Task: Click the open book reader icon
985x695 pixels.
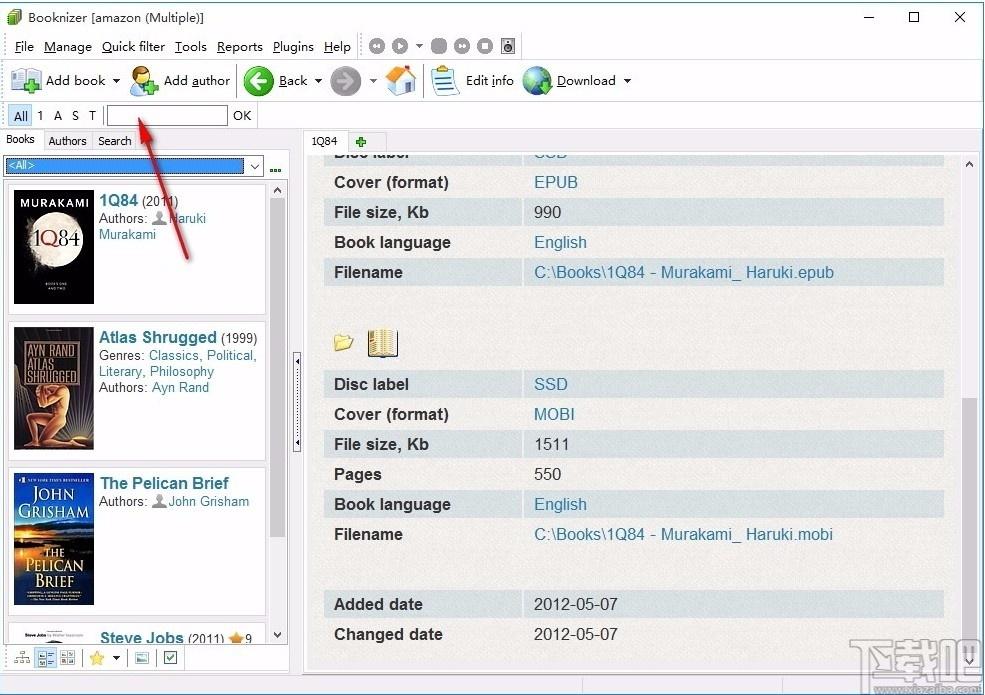Action: tap(383, 343)
